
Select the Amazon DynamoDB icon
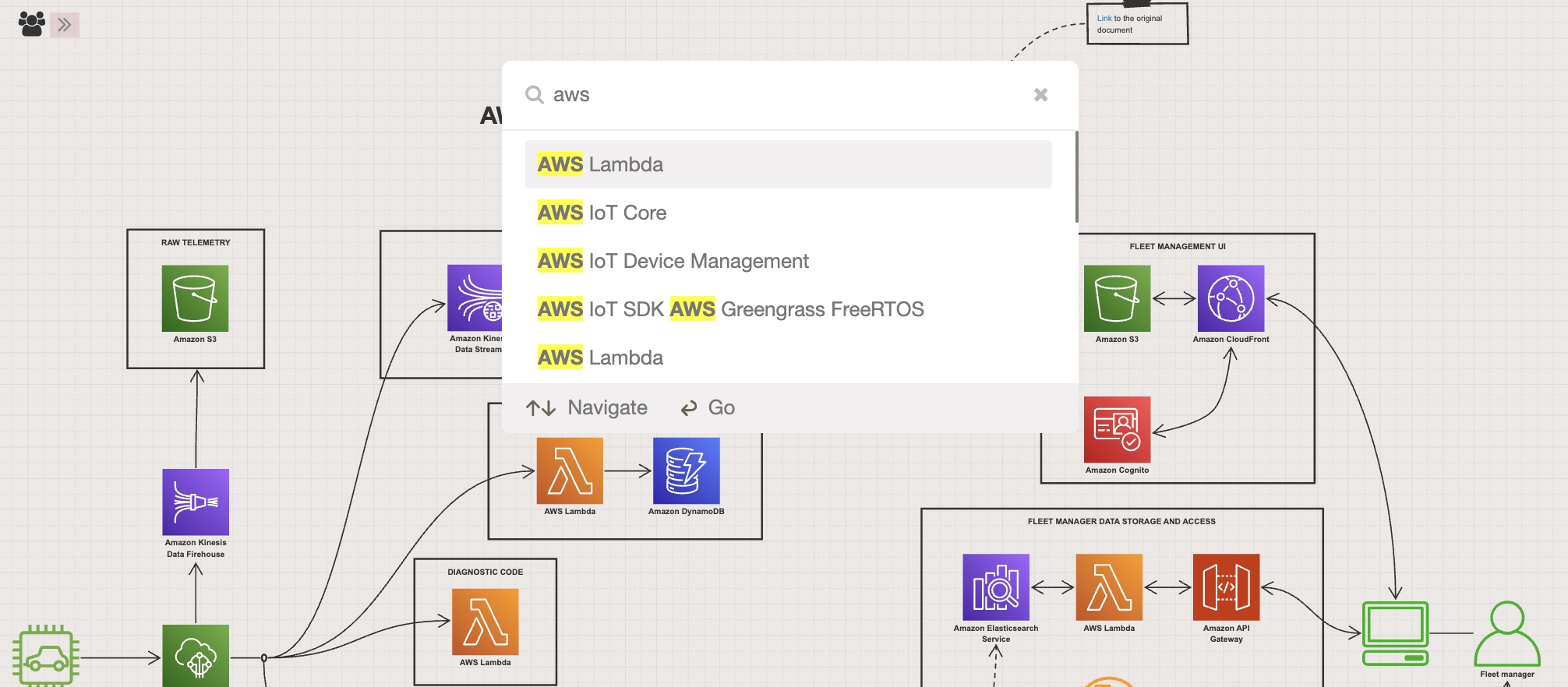click(686, 471)
